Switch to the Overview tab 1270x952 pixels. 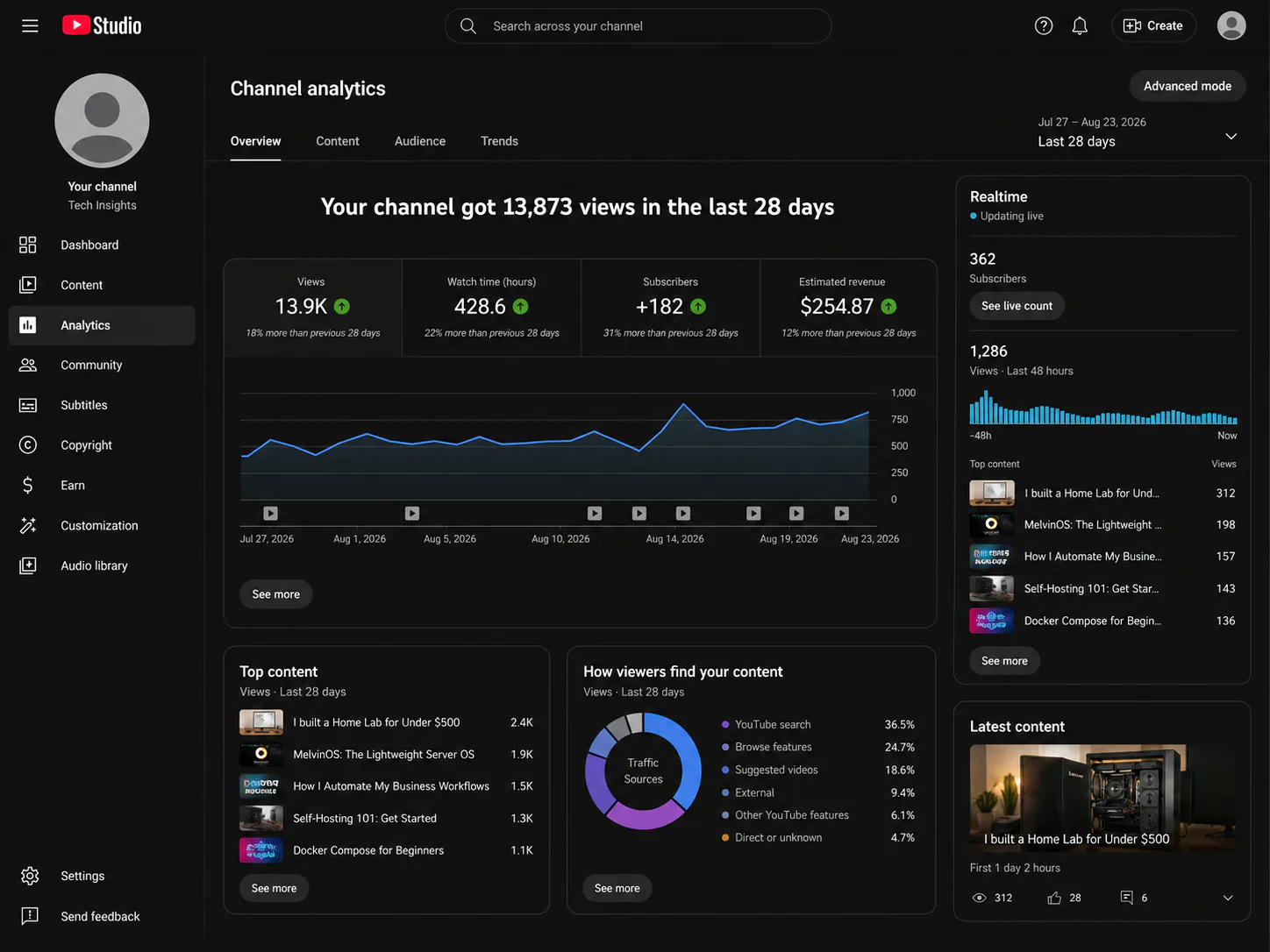click(255, 141)
